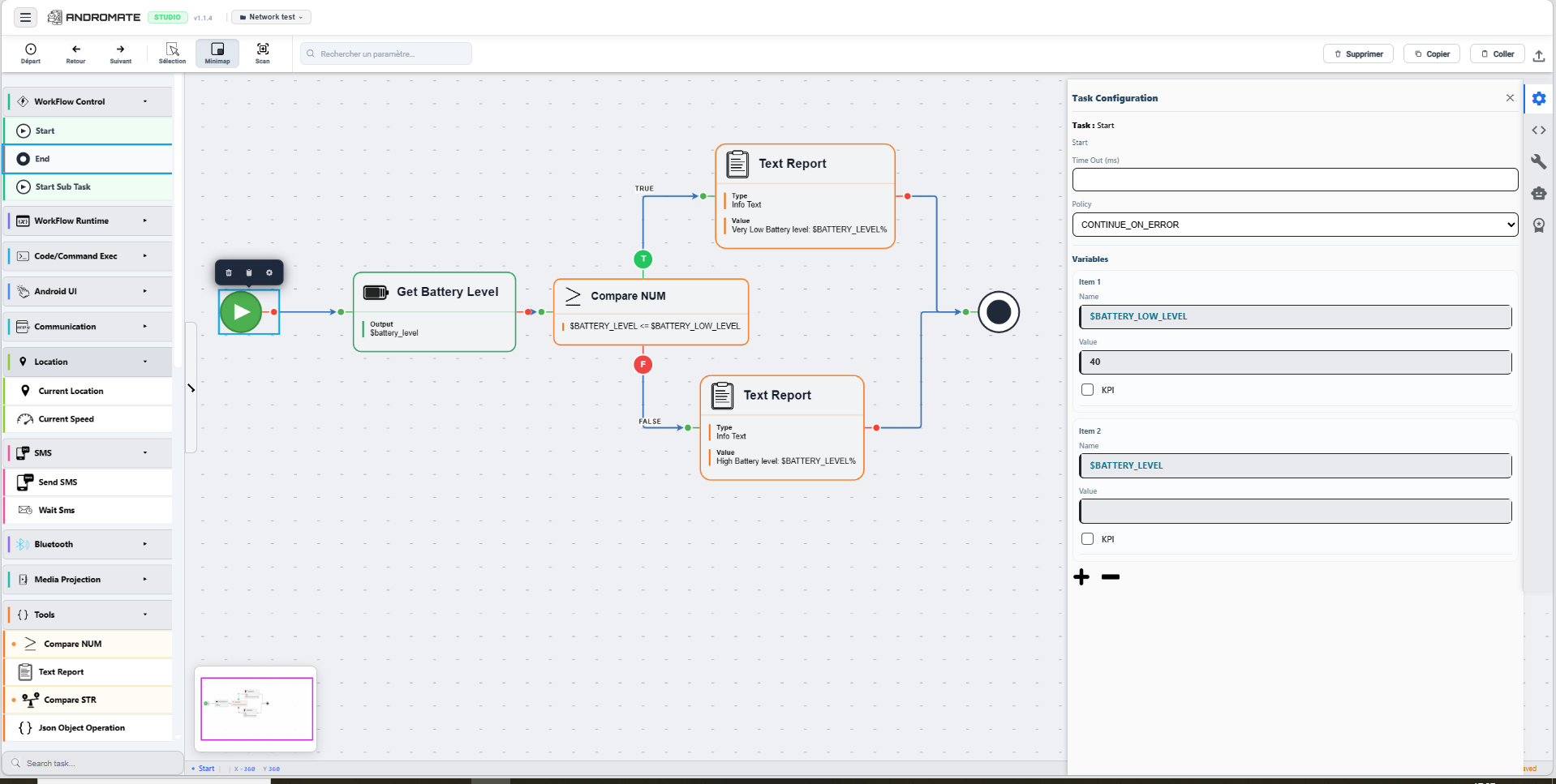Click the Retour arrow

click(75, 54)
